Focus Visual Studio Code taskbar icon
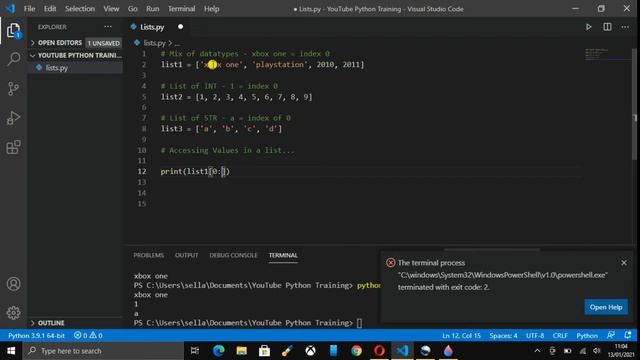This screenshot has height=360, width=640. click(x=402, y=351)
